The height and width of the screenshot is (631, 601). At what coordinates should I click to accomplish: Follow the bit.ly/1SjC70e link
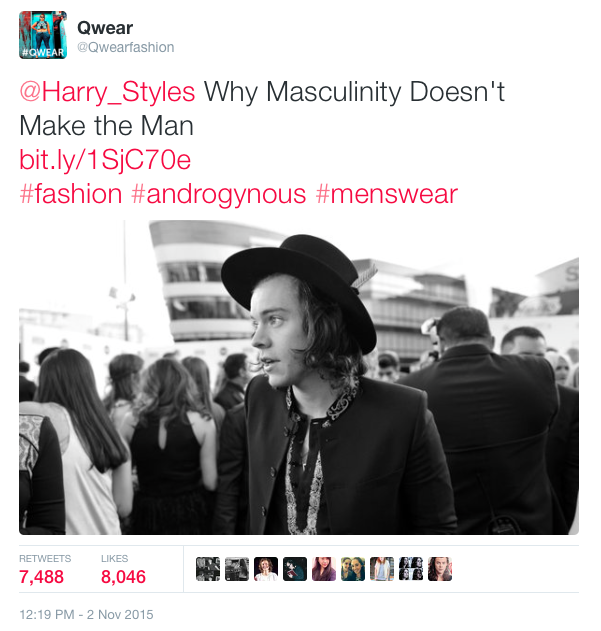click(105, 160)
